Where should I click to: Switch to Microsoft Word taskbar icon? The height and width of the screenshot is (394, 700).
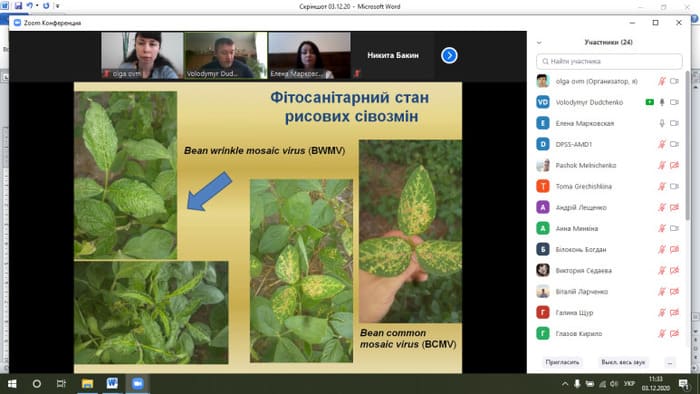click(112, 384)
